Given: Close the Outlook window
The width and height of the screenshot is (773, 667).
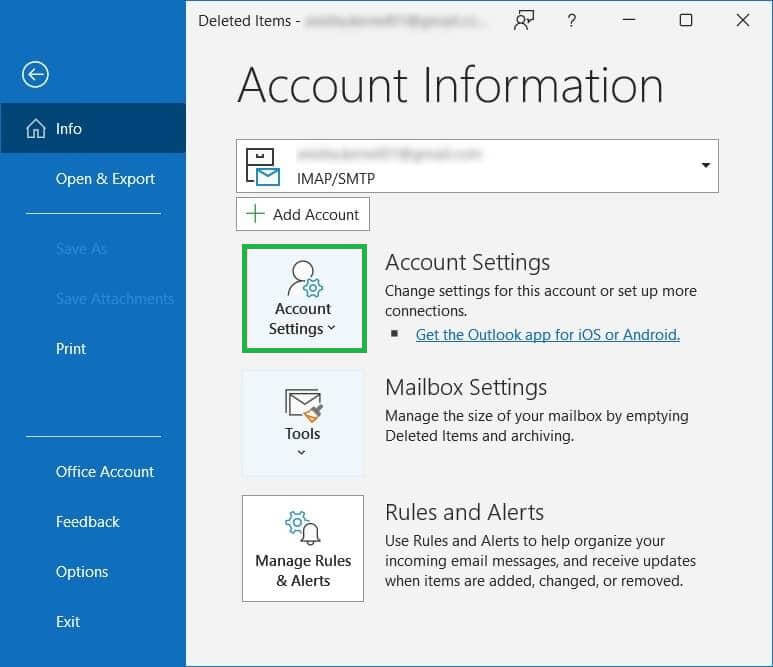Looking at the screenshot, I should pos(742,20).
